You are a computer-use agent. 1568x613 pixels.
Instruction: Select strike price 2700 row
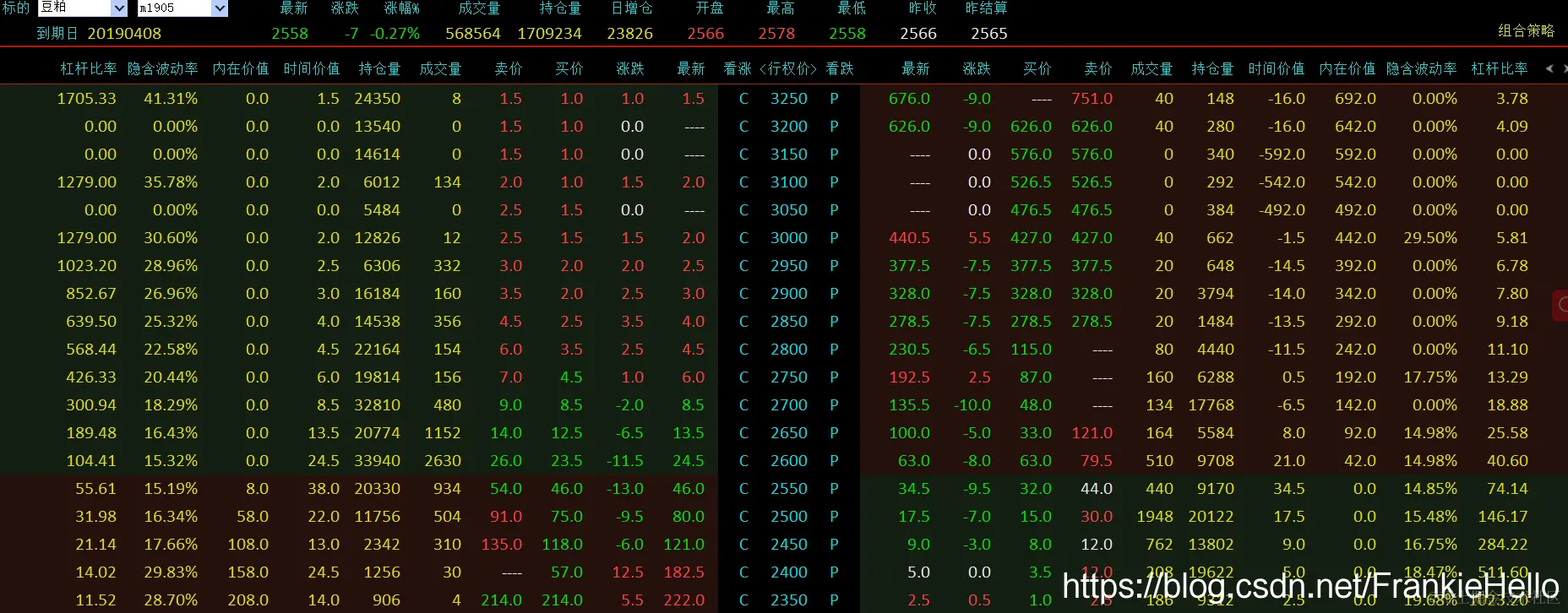click(789, 405)
